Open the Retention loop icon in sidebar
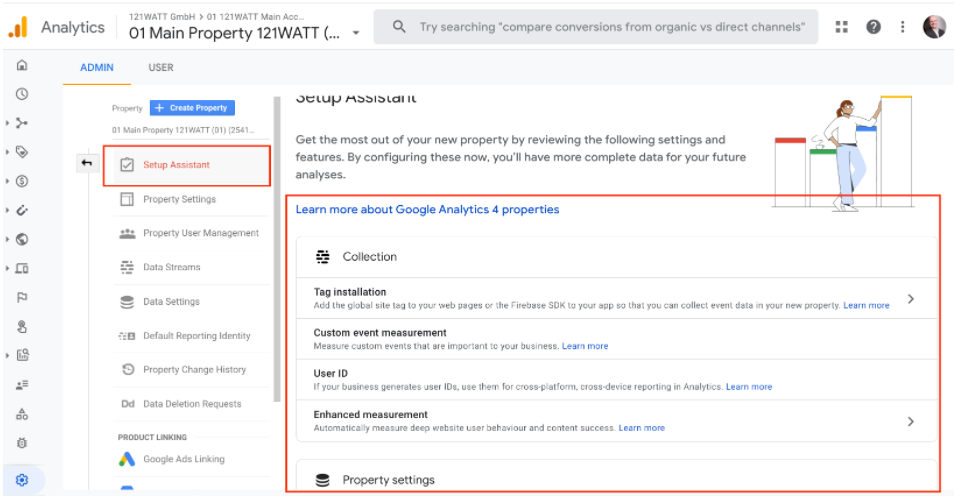 pyautogui.click(x=22, y=210)
